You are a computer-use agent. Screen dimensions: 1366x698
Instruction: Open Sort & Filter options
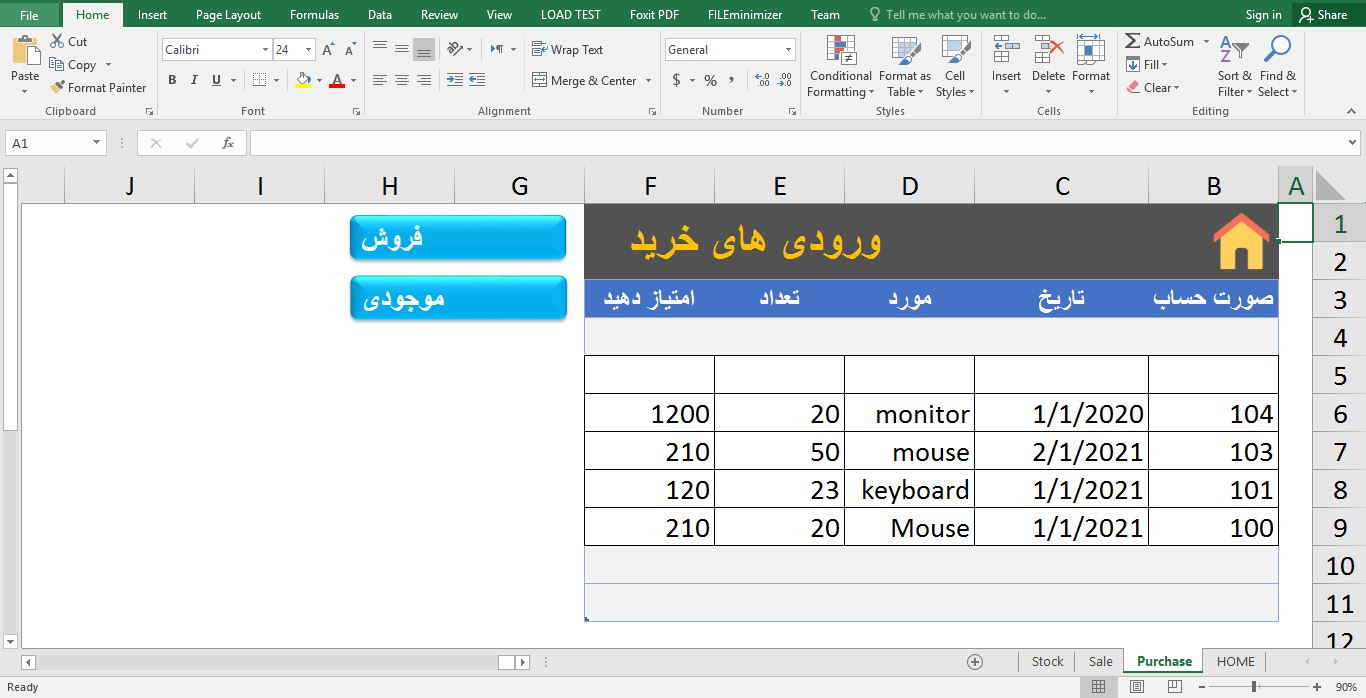click(1235, 67)
